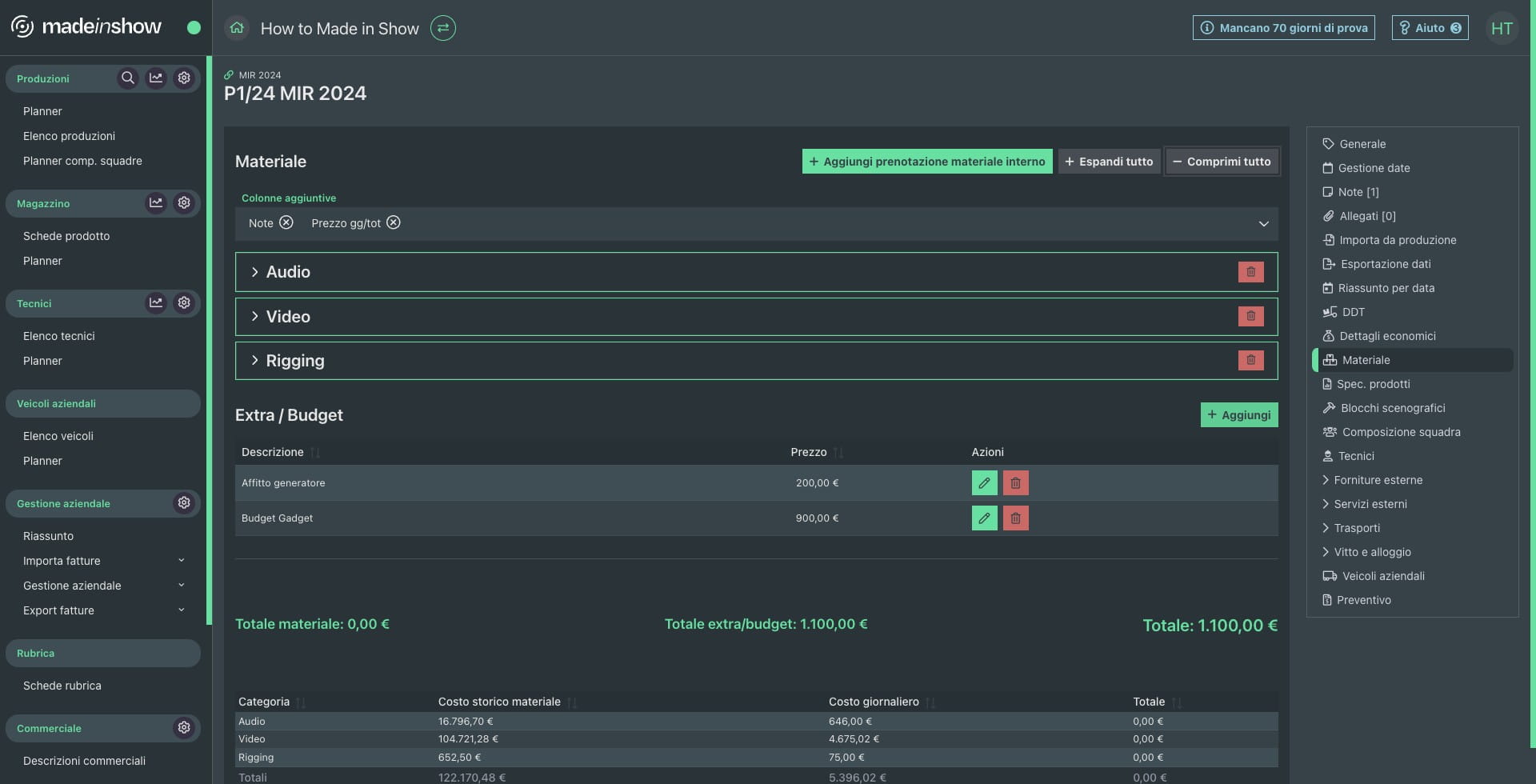The height and width of the screenshot is (784, 1536).
Task: Click the swap arrows icon beside title
Action: click(x=443, y=28)
